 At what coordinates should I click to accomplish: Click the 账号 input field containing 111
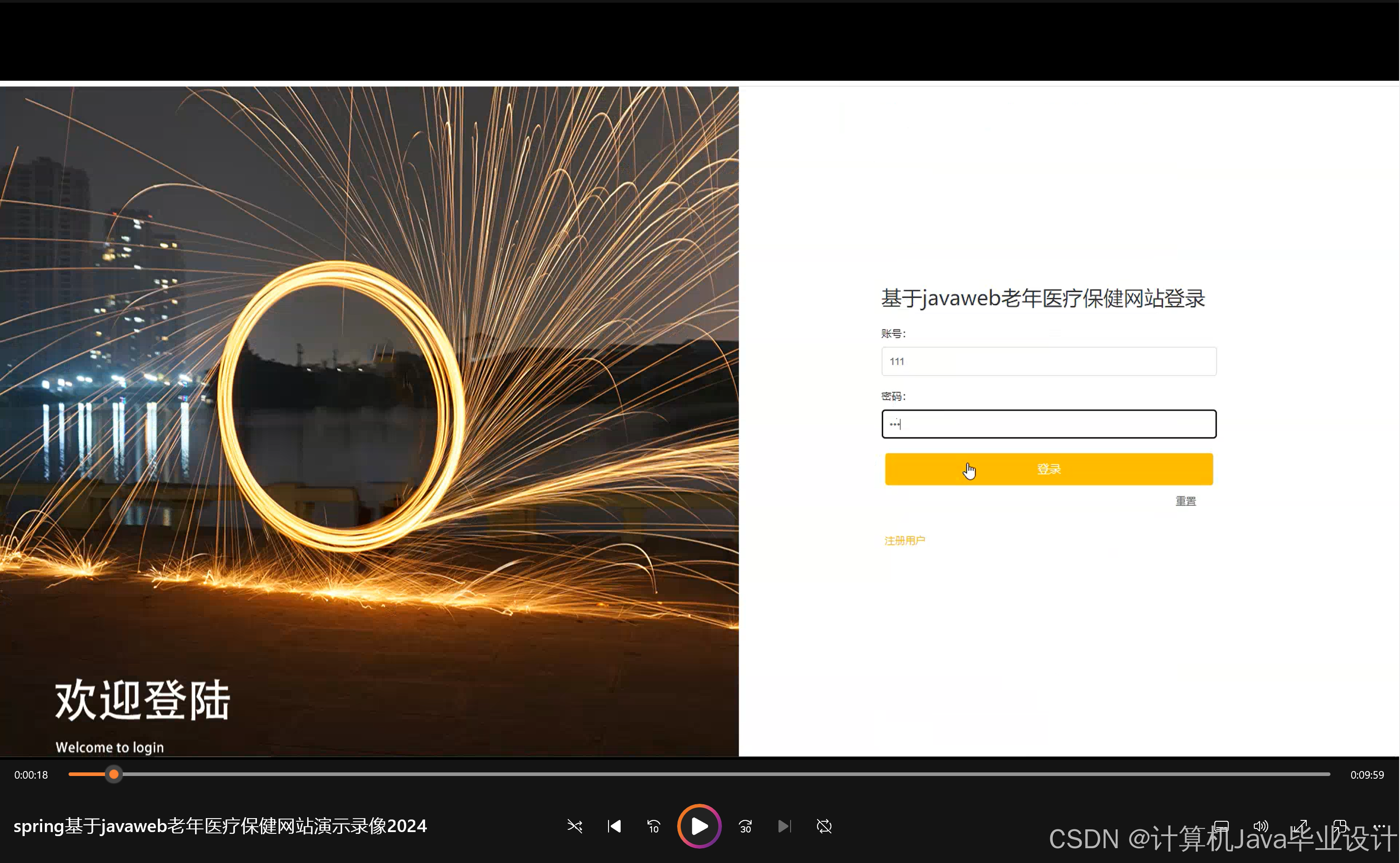point(1048,361)
